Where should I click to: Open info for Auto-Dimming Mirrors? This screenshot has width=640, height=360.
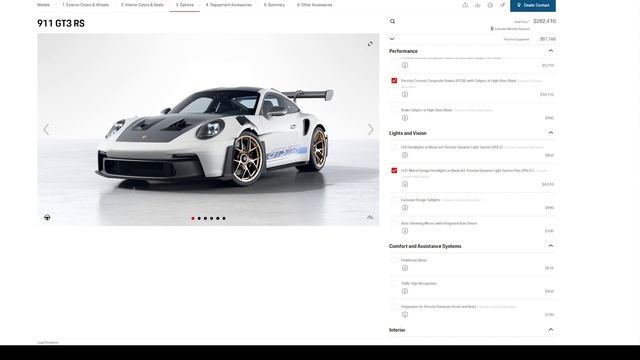405,231
